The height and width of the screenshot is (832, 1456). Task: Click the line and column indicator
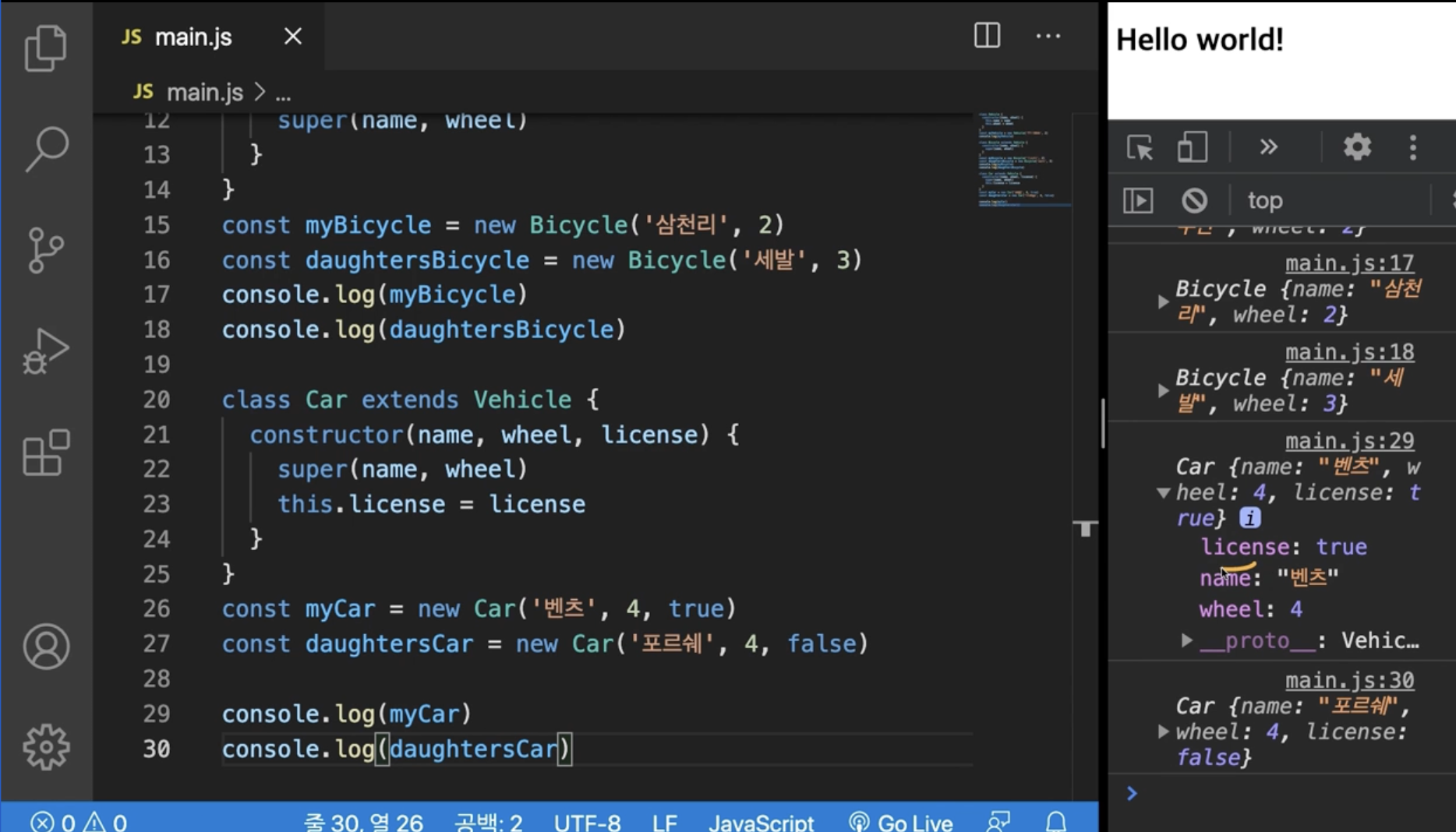(362, 822)
